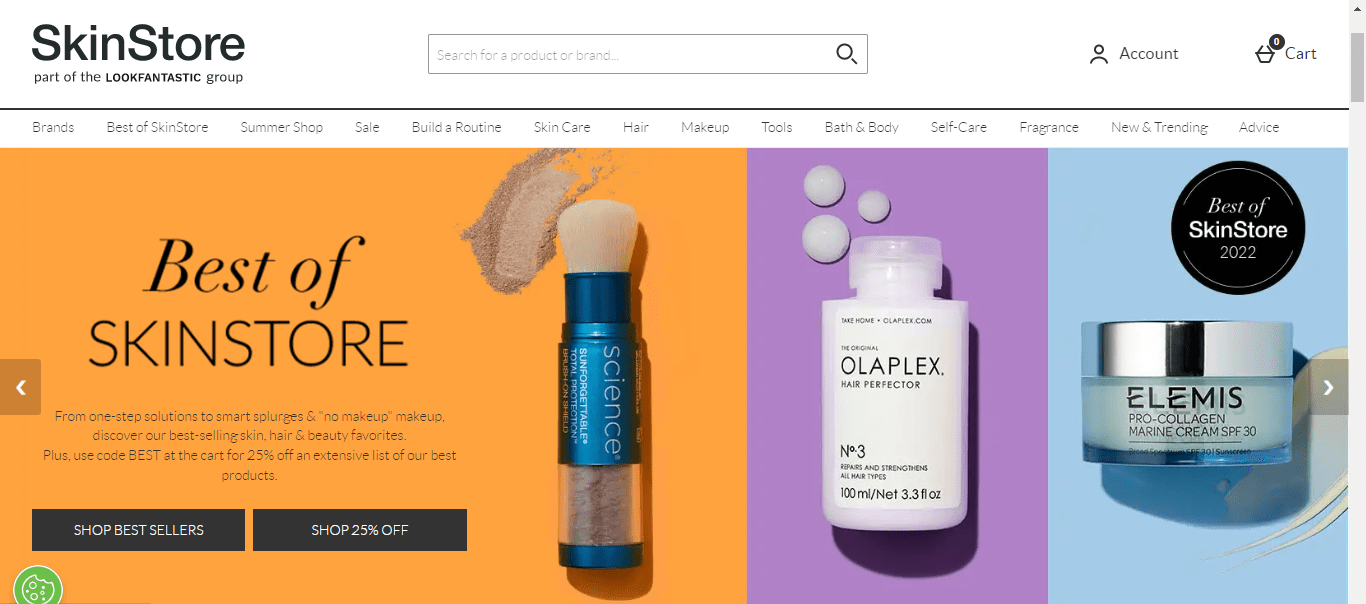Expand the Makeup menu
This screenshot has width=1366, height=604.
[705, 127]
